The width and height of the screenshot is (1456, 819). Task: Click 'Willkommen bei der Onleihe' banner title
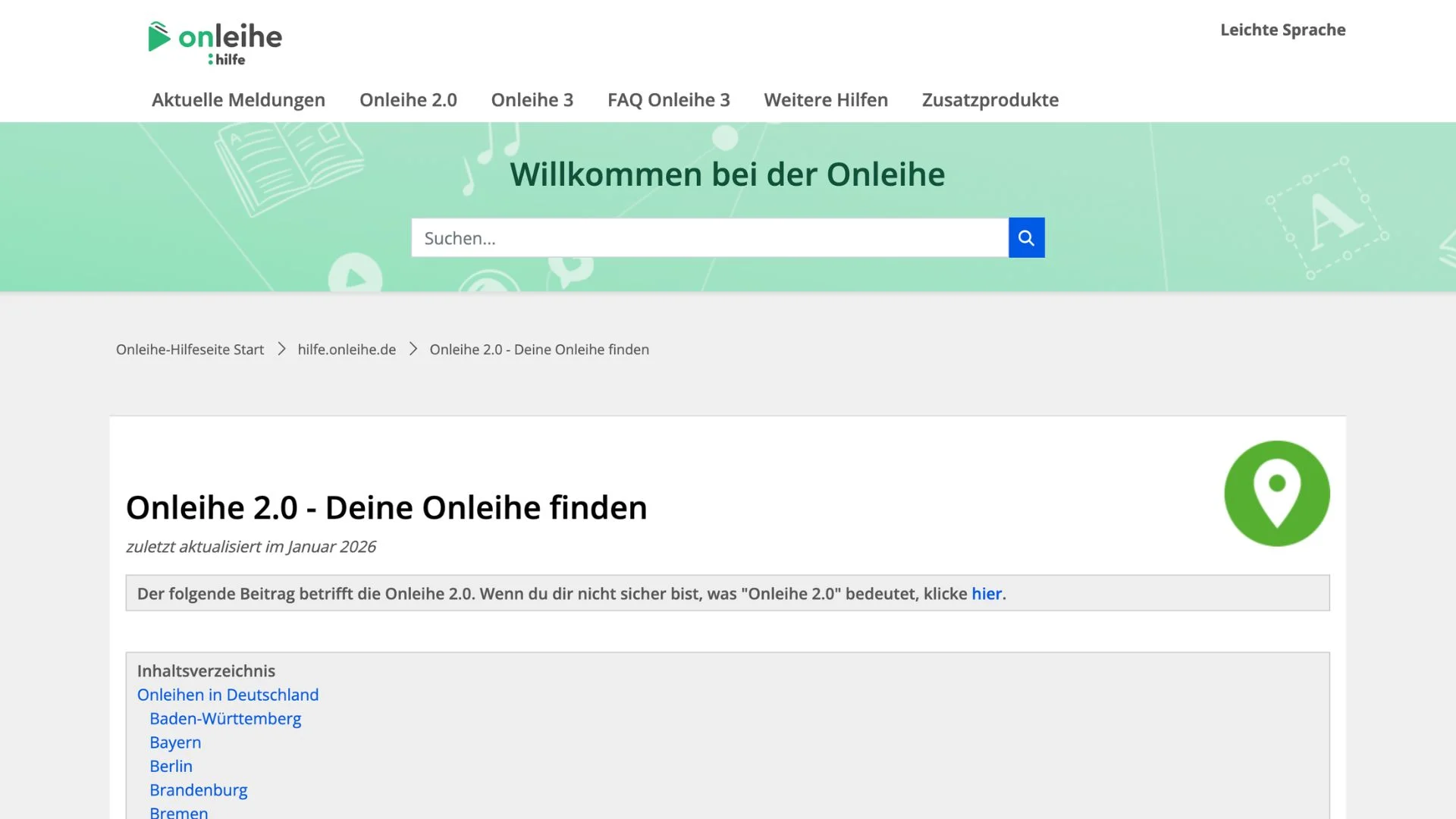click(727, 174)
